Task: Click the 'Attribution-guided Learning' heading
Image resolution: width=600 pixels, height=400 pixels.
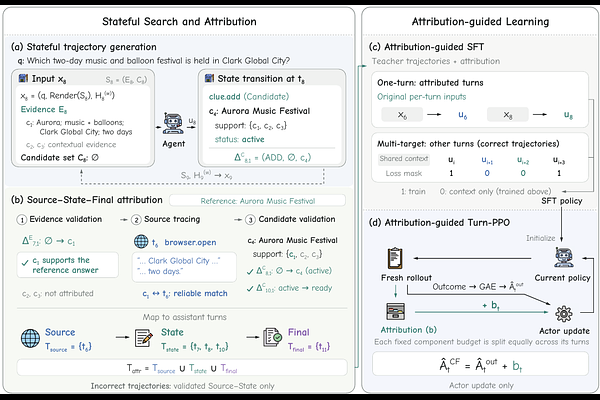Action: click(480, 21)
